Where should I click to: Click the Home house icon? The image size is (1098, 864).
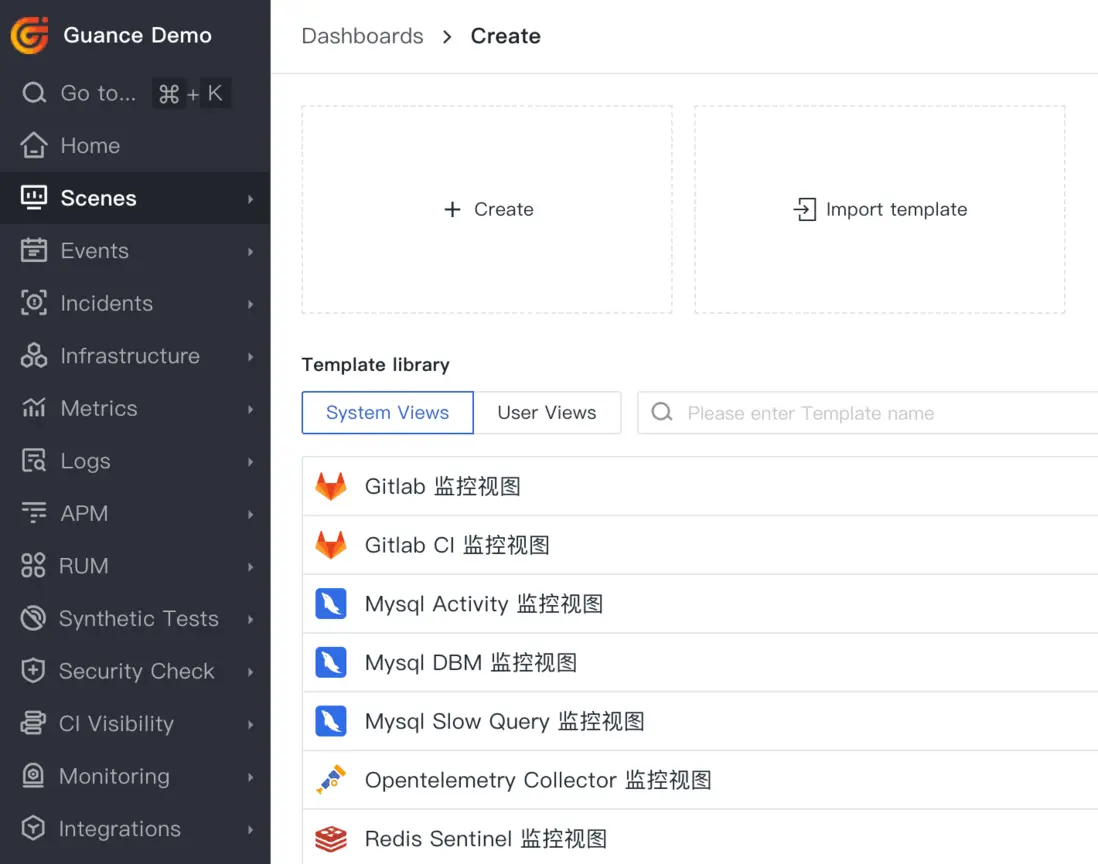[34, 146]
